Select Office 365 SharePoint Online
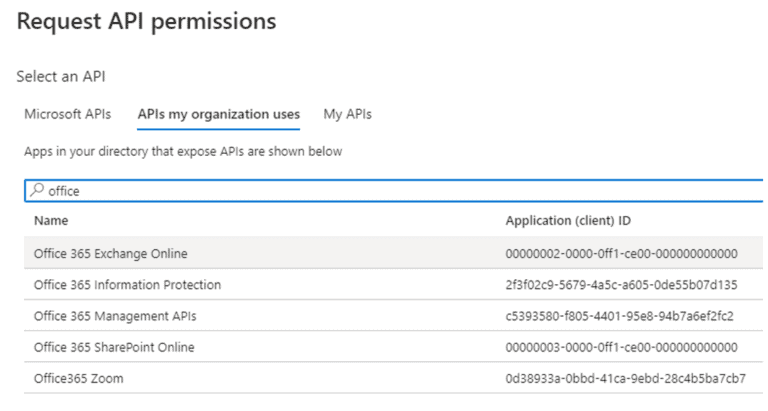768x411 pixels. coord(394,347)
